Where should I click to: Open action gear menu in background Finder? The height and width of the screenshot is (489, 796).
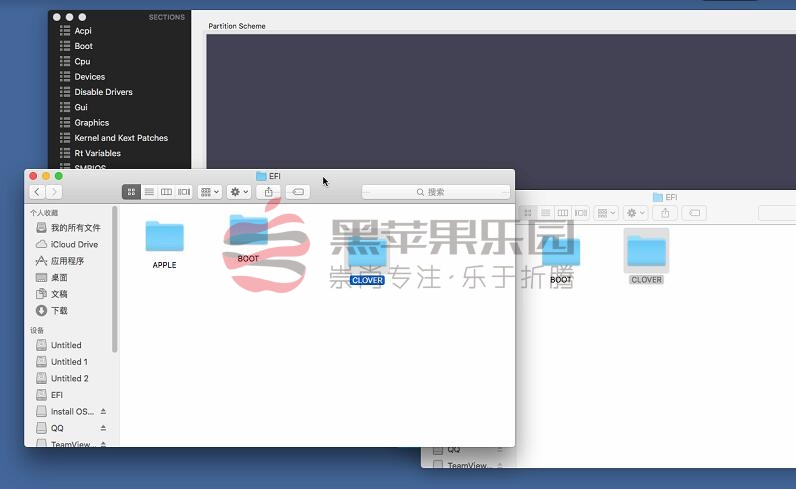(635, 213)
